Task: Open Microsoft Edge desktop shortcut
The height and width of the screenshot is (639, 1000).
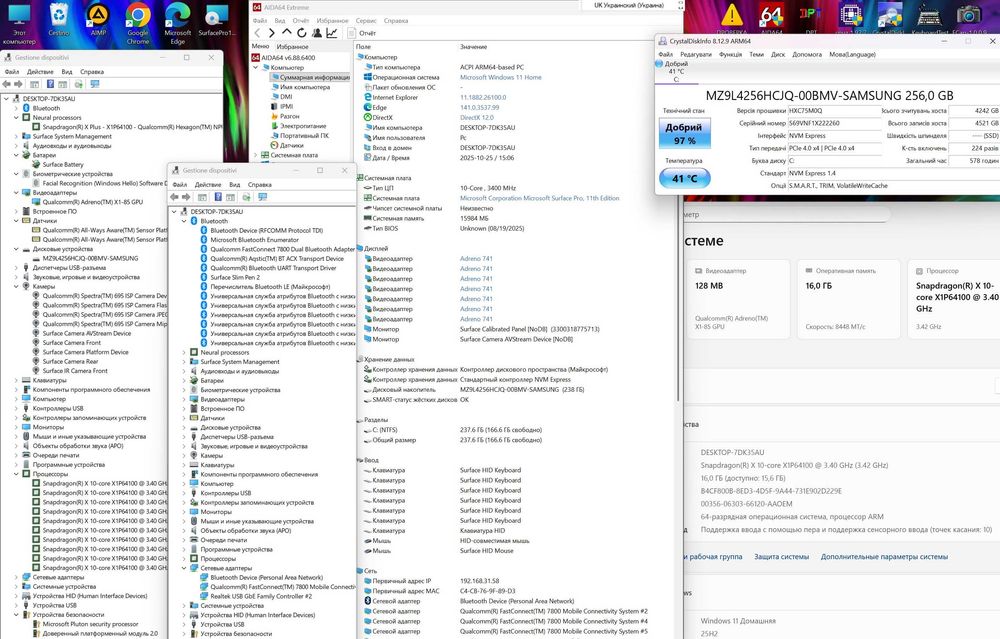Action: (x=178, y=23)
